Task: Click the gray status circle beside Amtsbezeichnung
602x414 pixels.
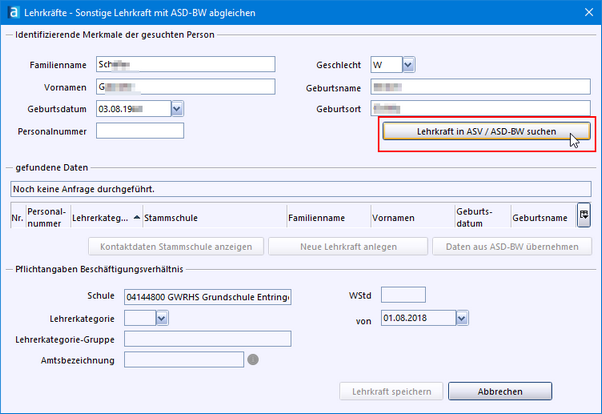Action: coord(253,360)
